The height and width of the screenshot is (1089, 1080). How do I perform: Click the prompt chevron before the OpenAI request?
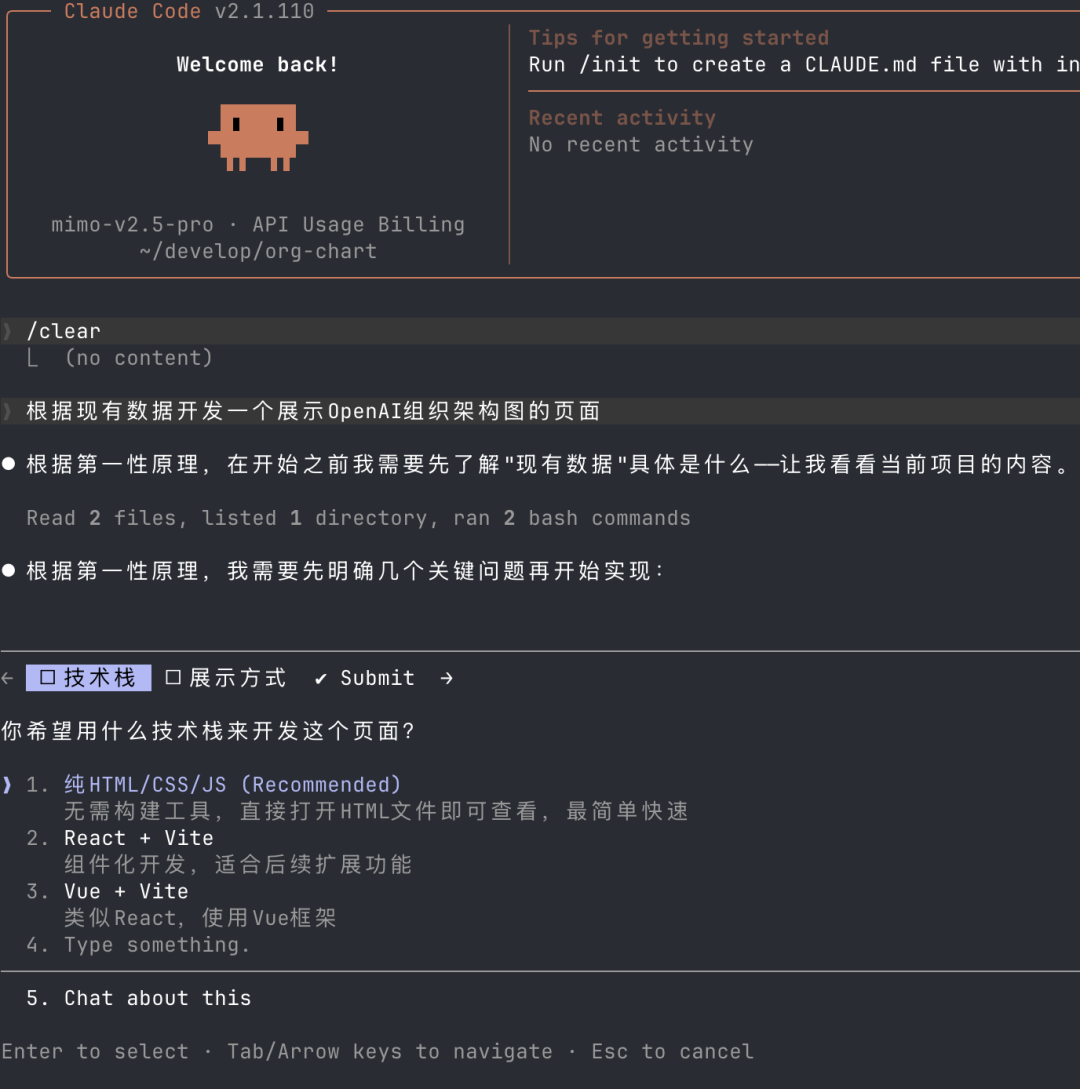[8, 411]
